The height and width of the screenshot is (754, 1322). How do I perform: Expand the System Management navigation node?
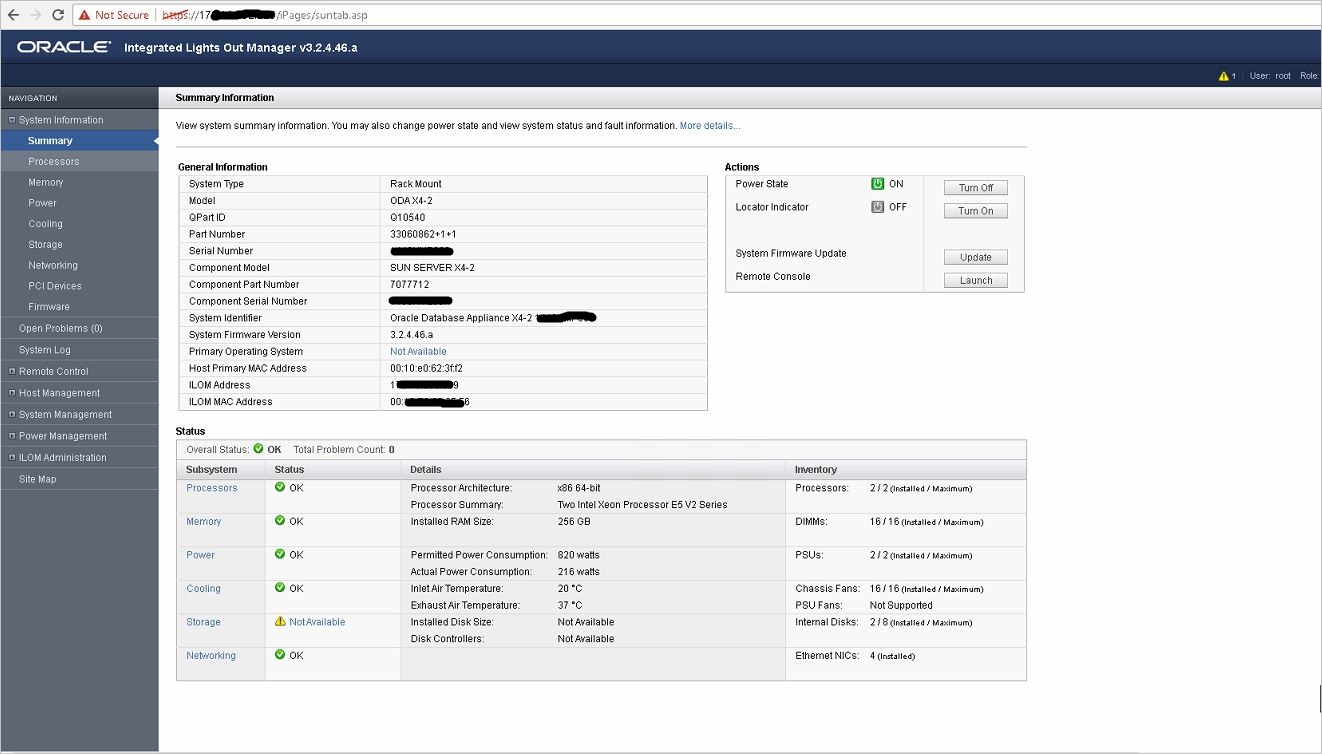[12, 414]
